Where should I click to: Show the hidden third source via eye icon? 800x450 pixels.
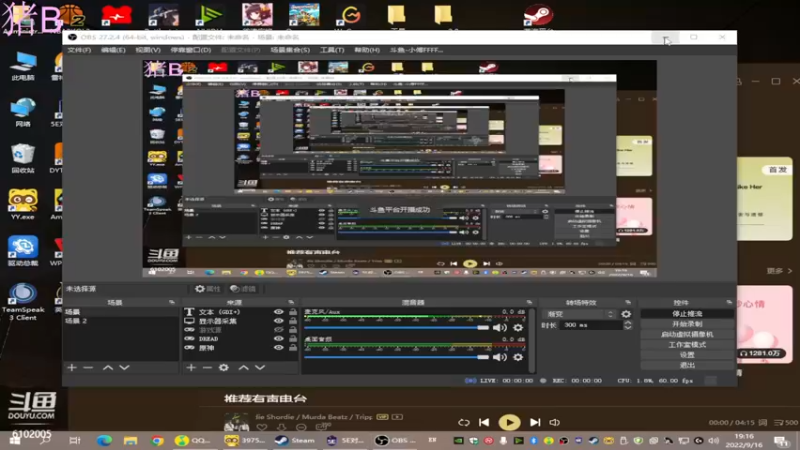tap(279, 330)
